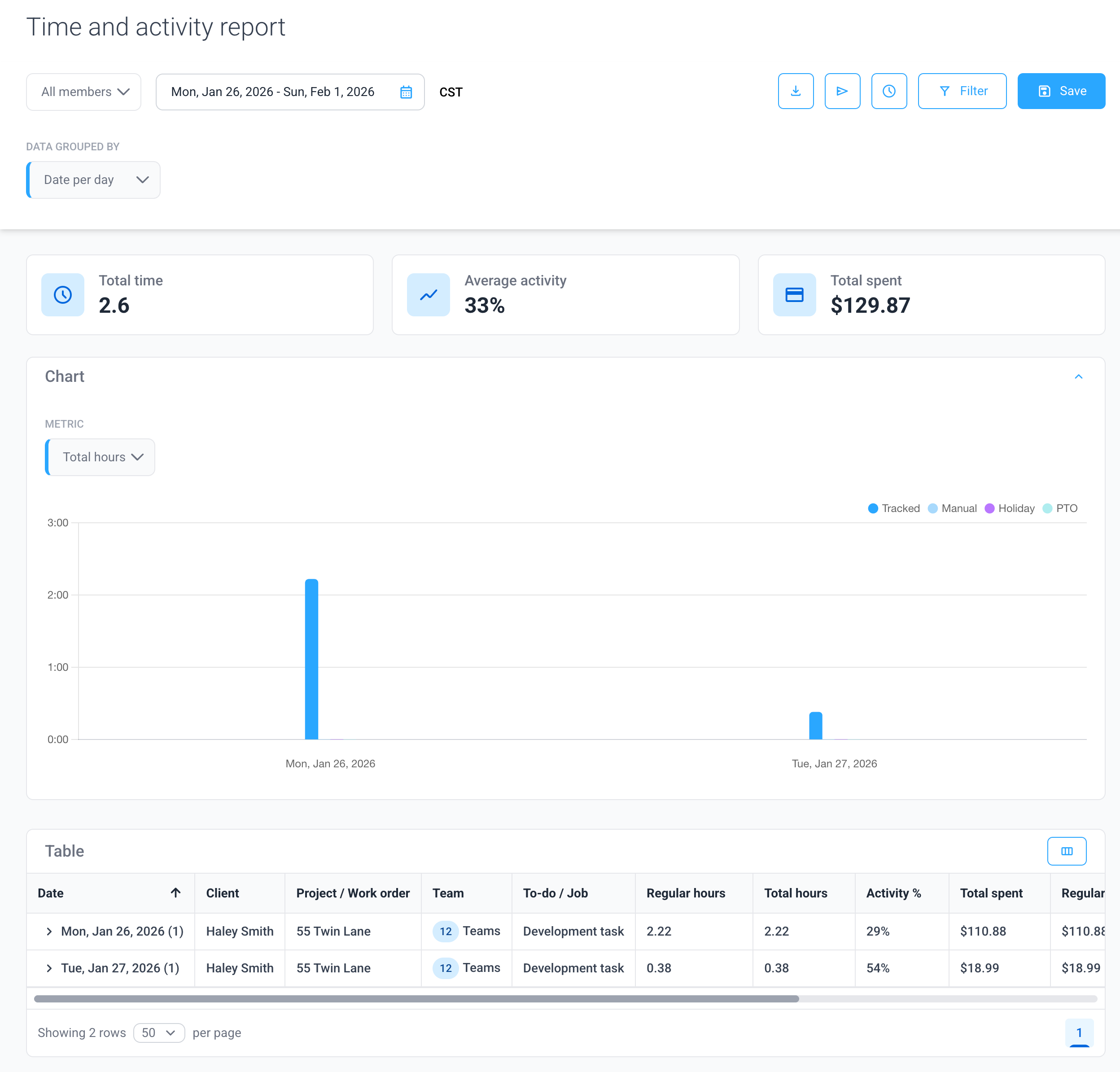
Task: Click the schedule clock icon button
Action: [x=888, y=91]
